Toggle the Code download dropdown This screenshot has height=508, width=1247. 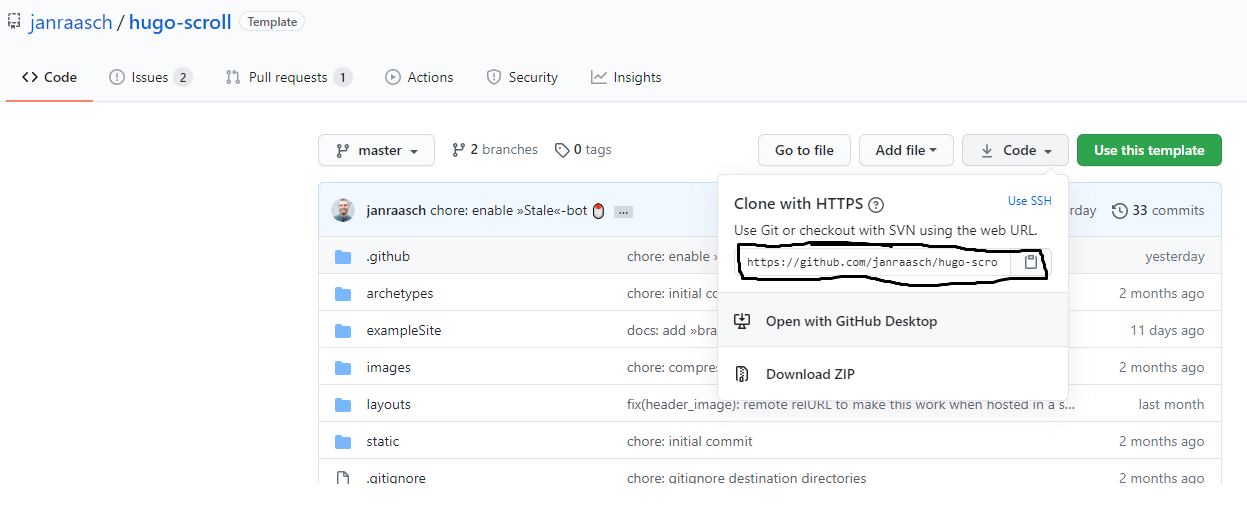(x=1015, y=150)
